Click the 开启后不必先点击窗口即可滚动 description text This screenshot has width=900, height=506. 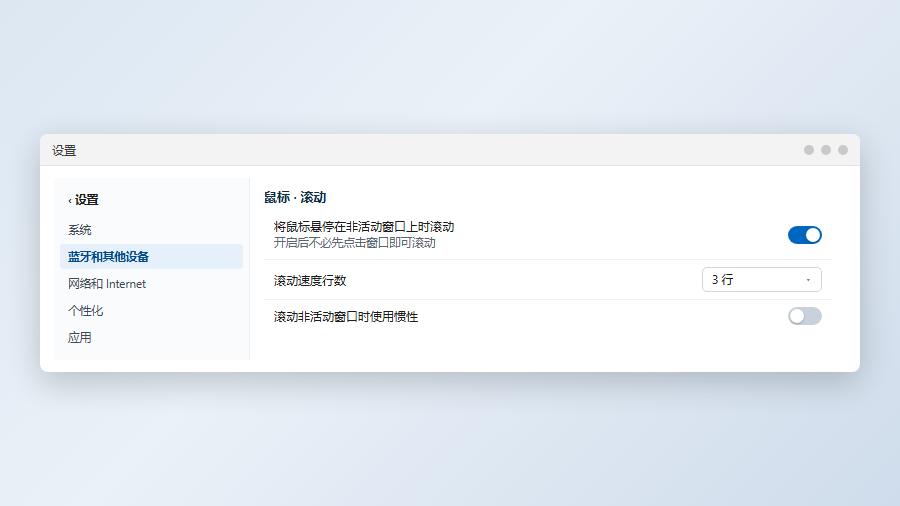pos(354,243)
